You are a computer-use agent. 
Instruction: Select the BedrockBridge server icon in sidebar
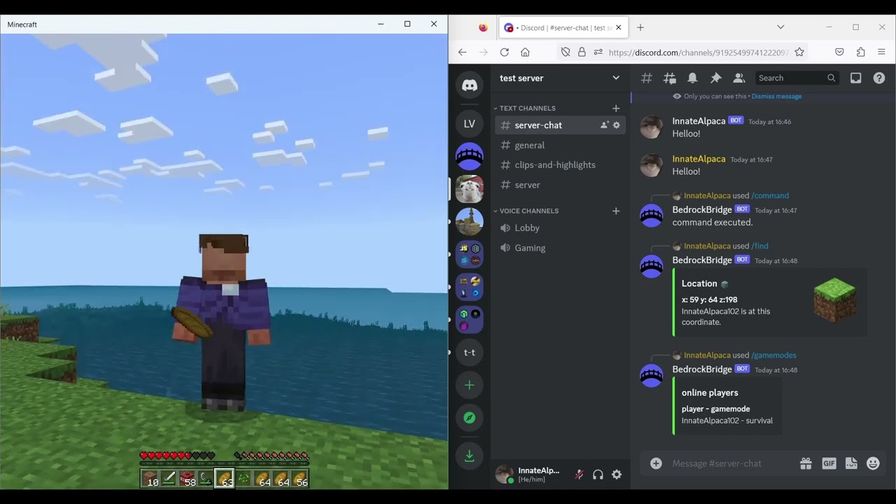click(469, 156)
